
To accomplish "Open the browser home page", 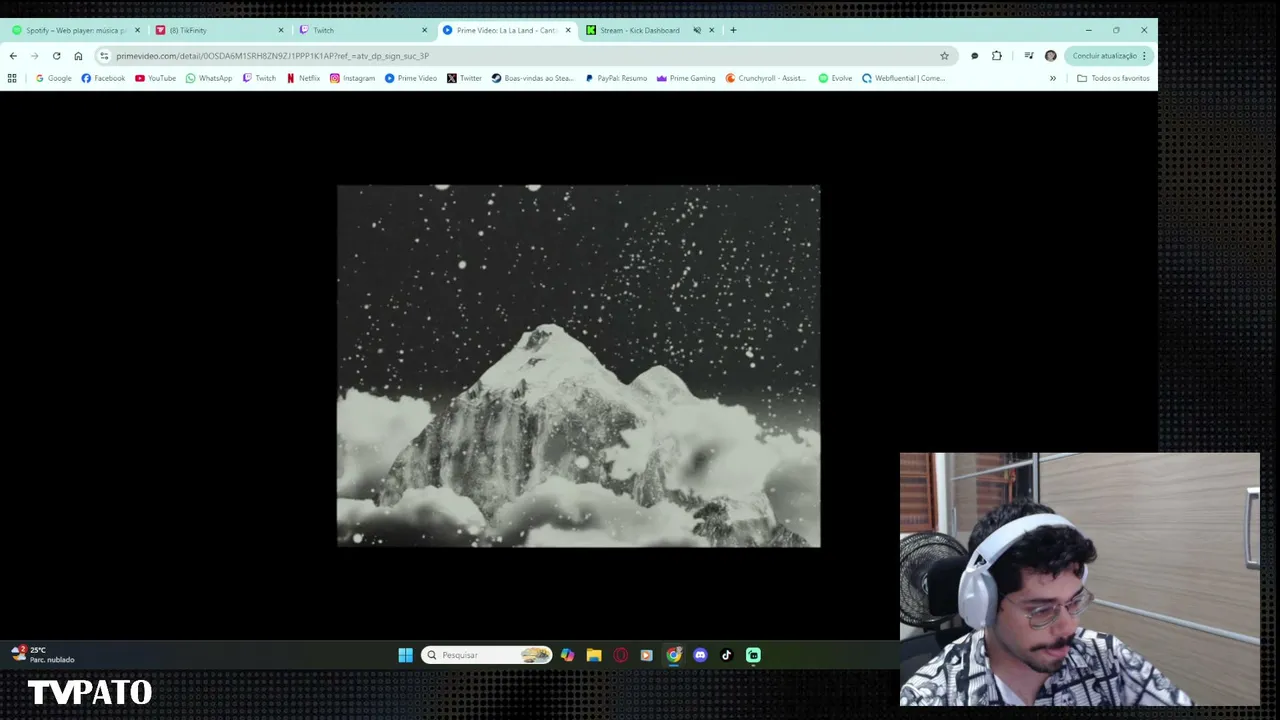I will point(78,56).
